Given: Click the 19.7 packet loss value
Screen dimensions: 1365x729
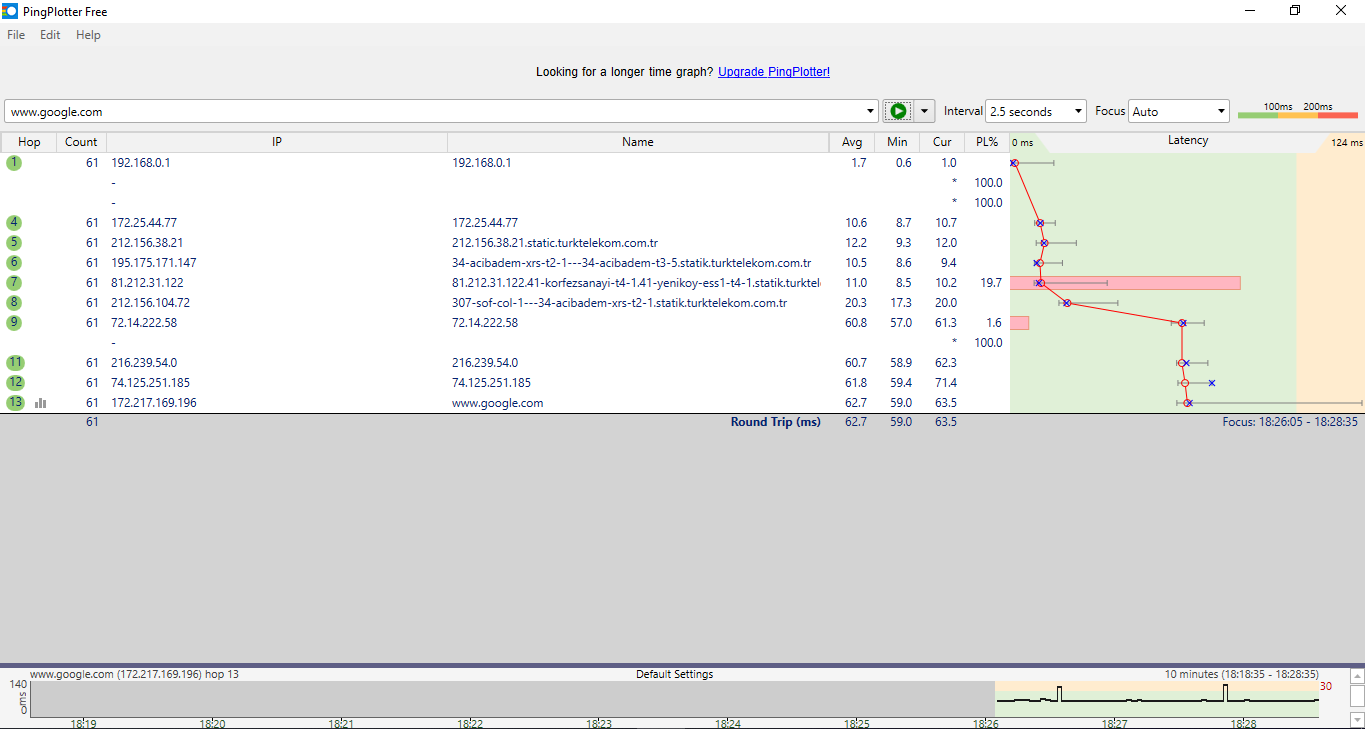Looking at the screenshot, I should [991, 283].
